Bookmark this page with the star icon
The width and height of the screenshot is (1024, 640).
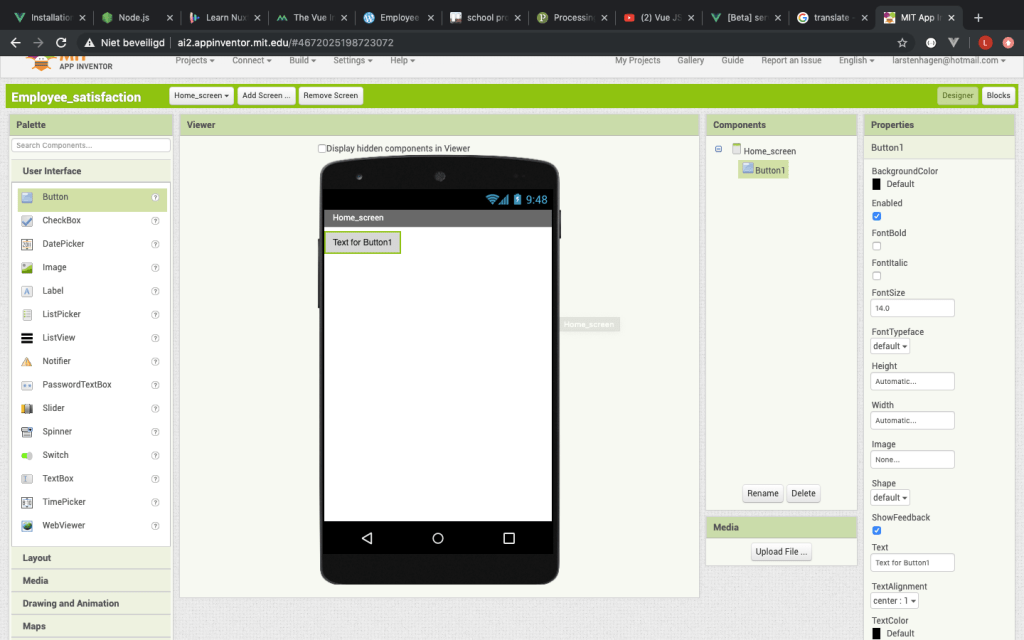[902, 43]
